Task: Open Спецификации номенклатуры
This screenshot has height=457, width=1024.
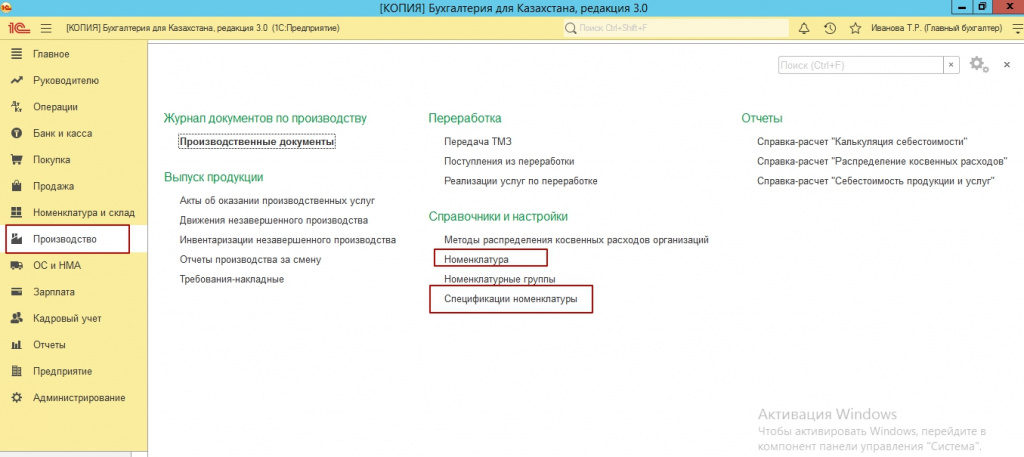Action: [x=511, y=300]
